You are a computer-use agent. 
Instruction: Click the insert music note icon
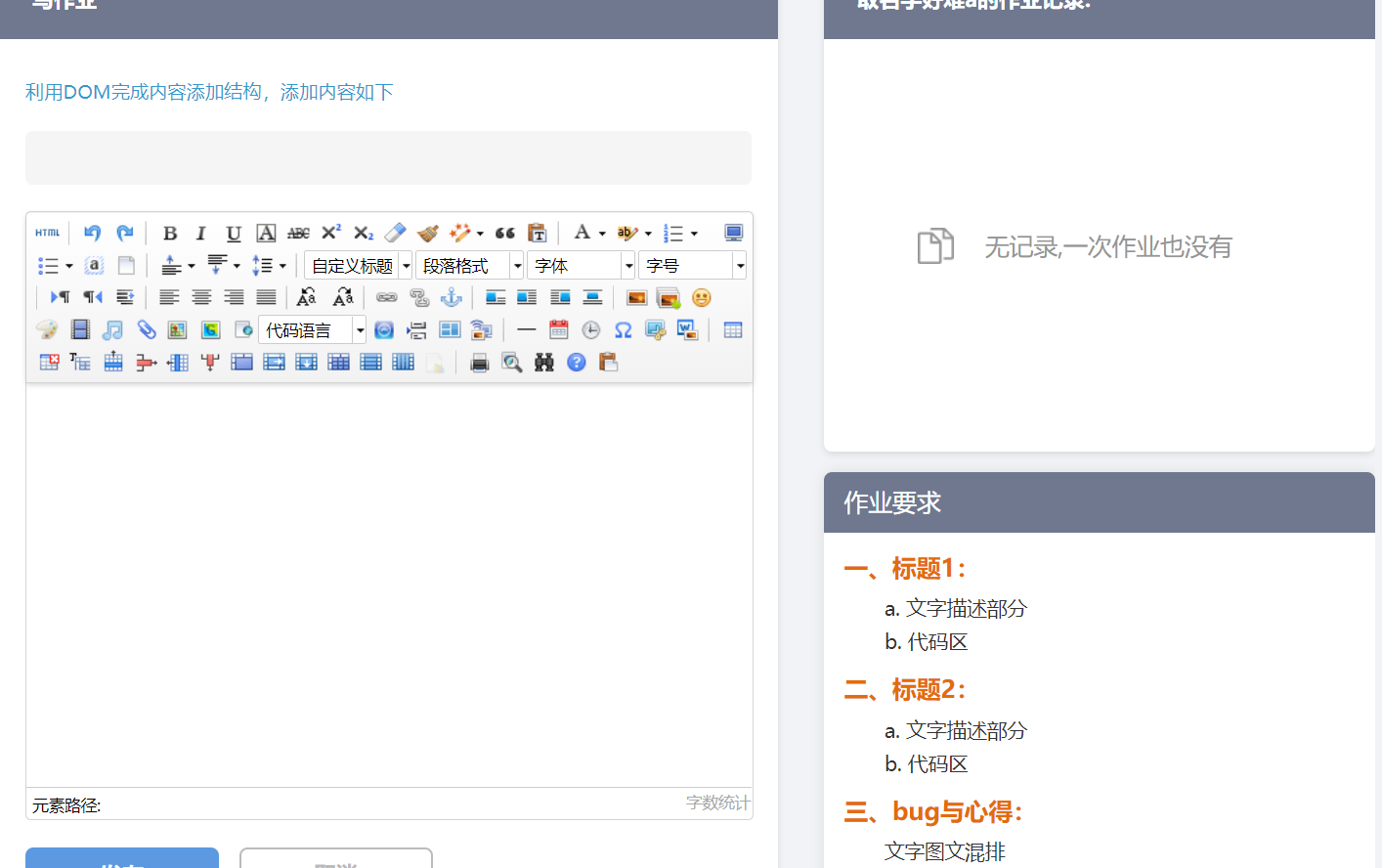pyautogui.click(x=112, y=329)
